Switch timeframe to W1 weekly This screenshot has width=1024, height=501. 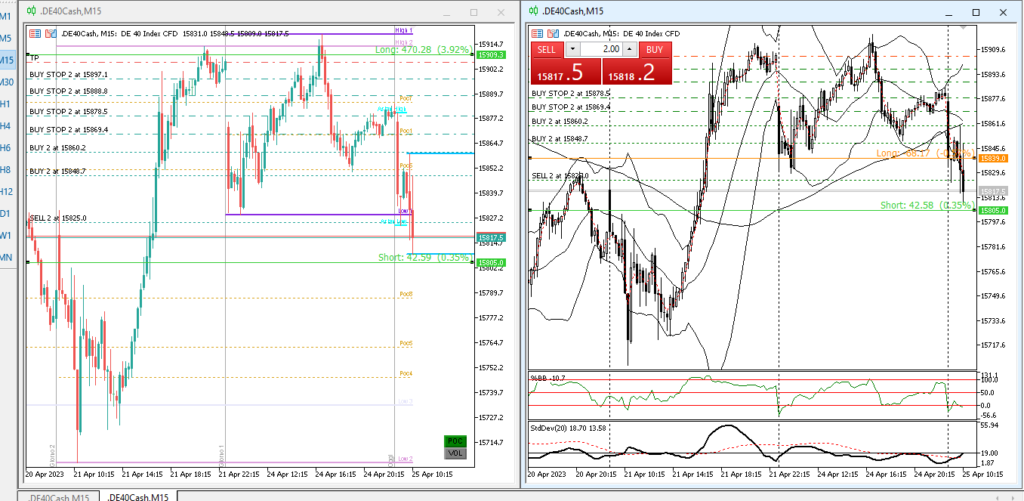point(6,236)
